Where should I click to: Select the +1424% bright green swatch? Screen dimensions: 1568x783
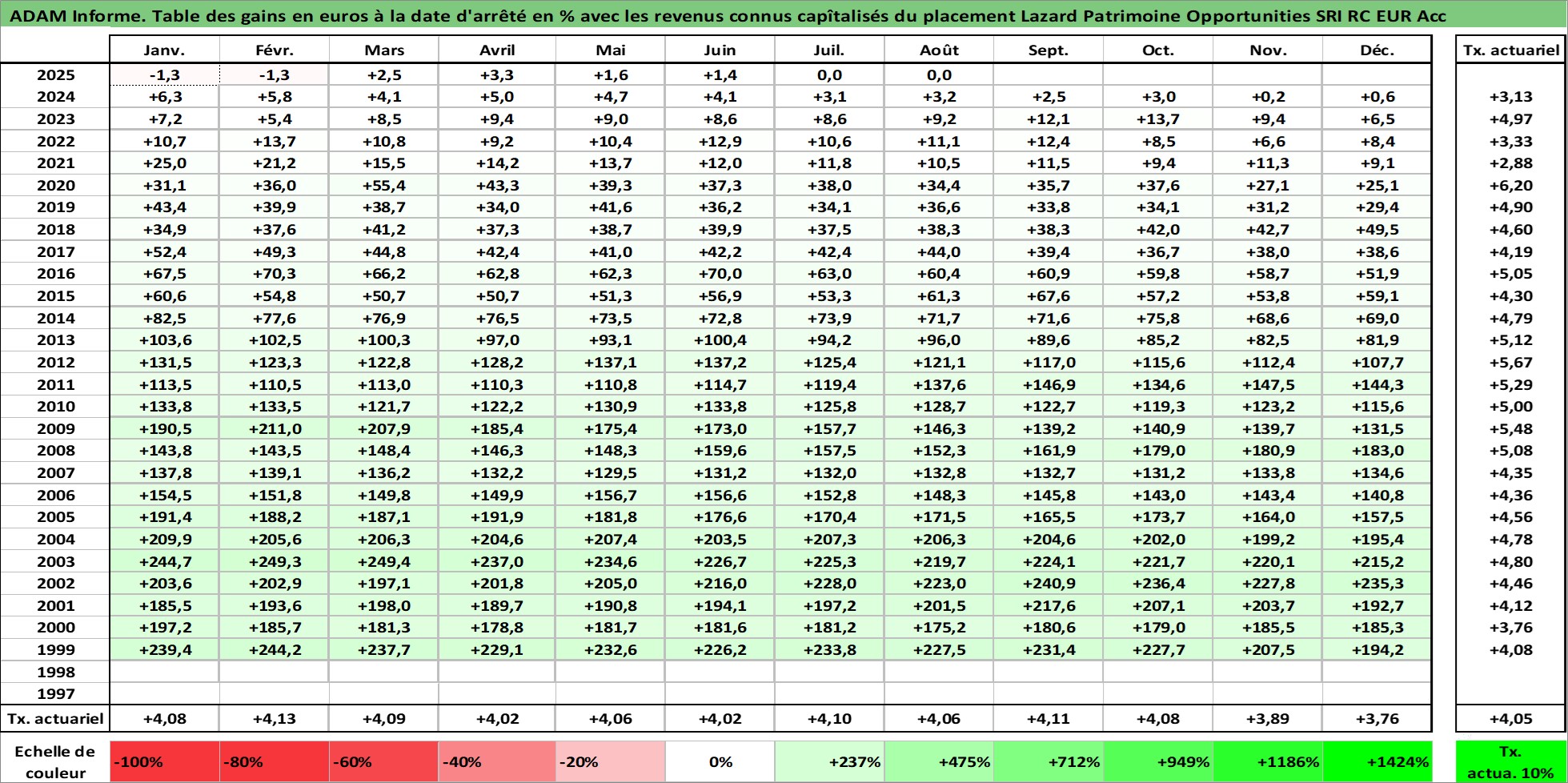point(1377,761)
